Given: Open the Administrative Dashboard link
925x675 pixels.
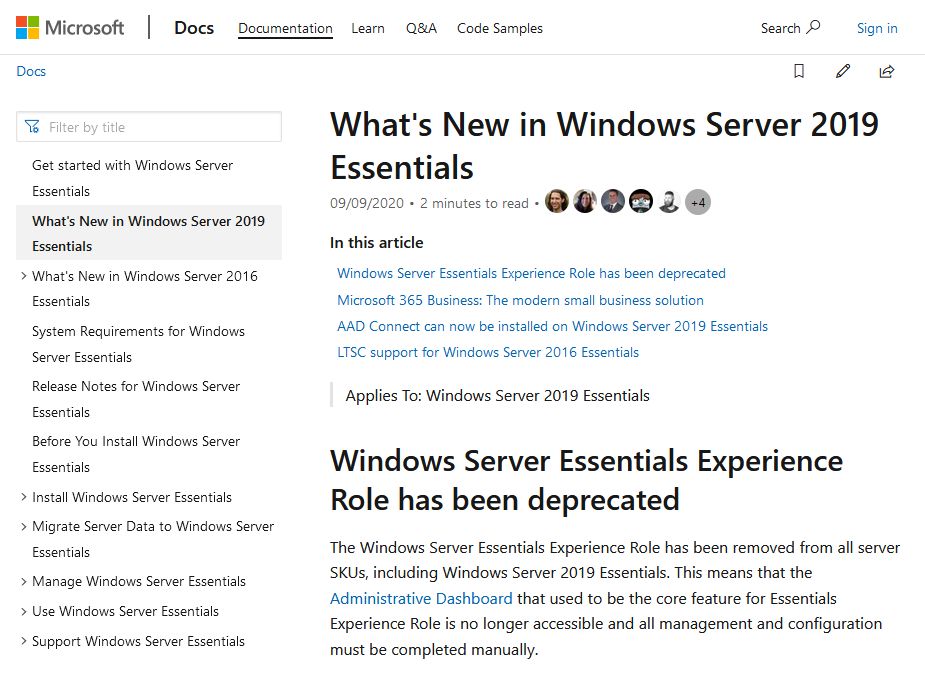Looking at the screenshot, I should pos(421,598).
